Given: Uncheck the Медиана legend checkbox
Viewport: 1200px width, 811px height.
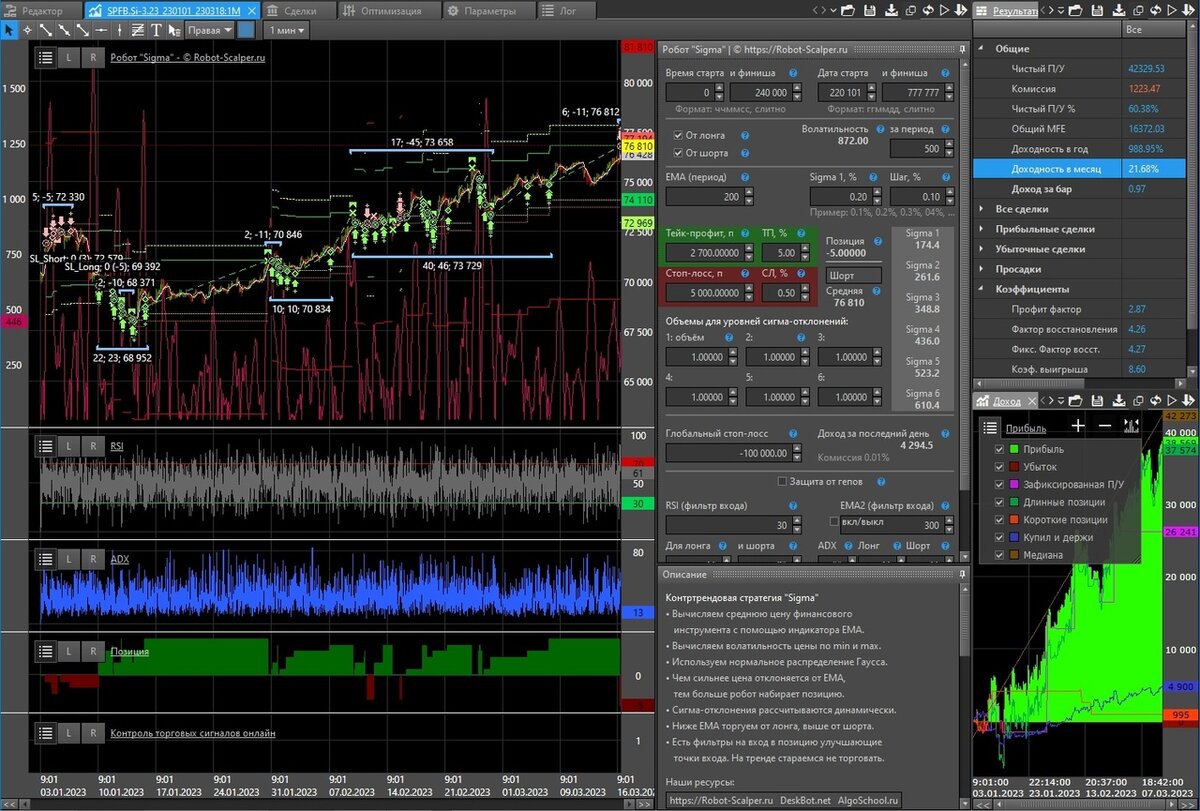Looking at the screenshot, I should tap(998, 555).
